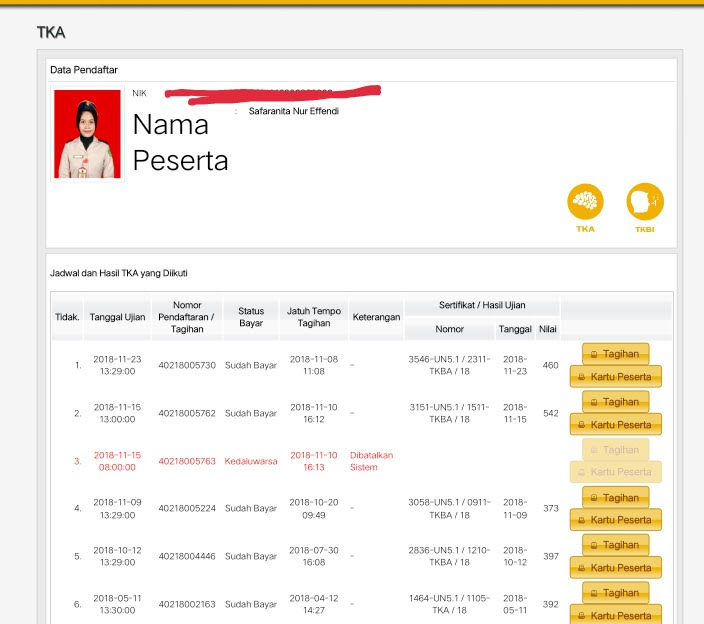Click exam date 2018-11-23 13:29:00

(x=117, y=365)
